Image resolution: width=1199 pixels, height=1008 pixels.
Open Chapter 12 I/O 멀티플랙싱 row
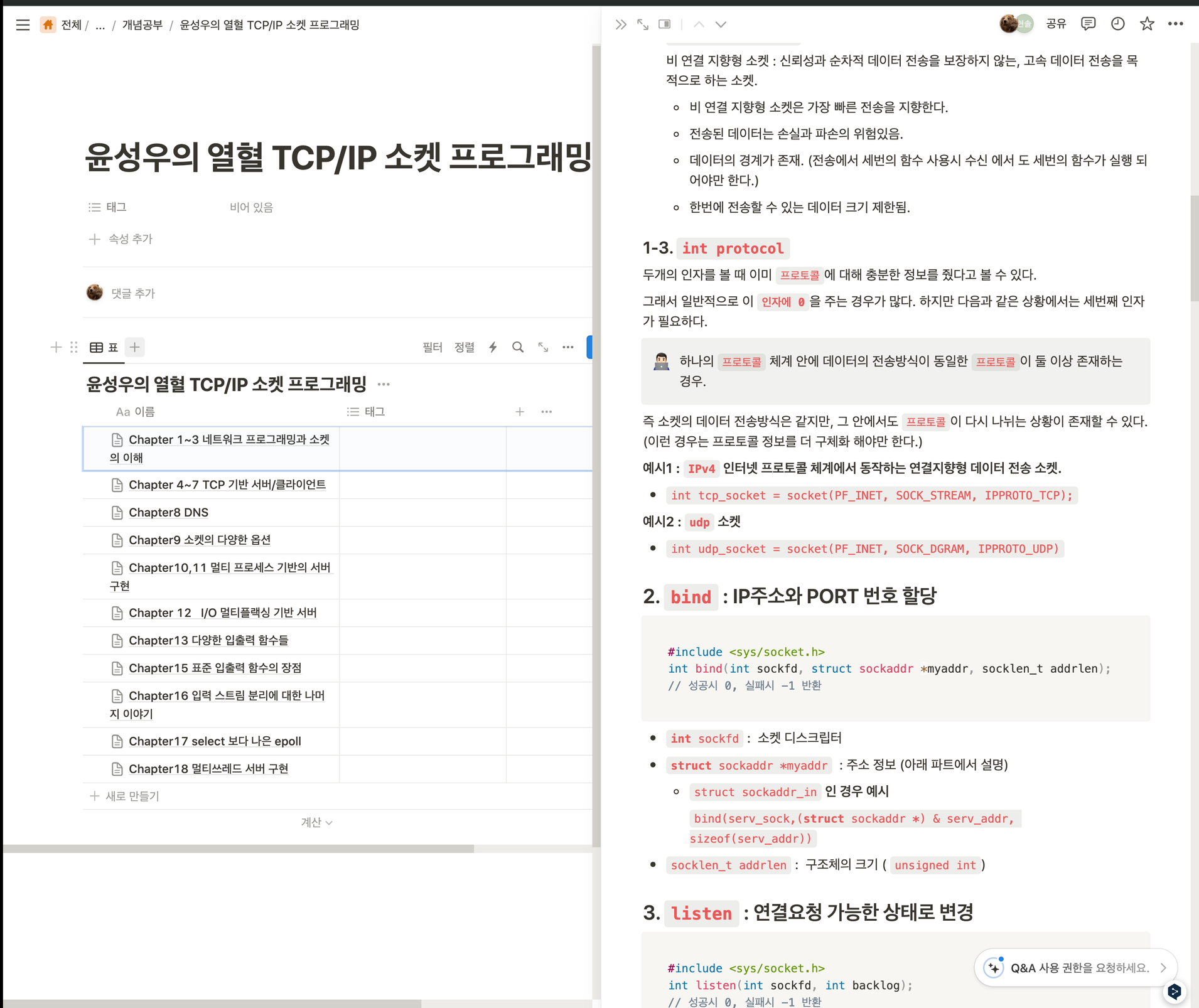222,613
